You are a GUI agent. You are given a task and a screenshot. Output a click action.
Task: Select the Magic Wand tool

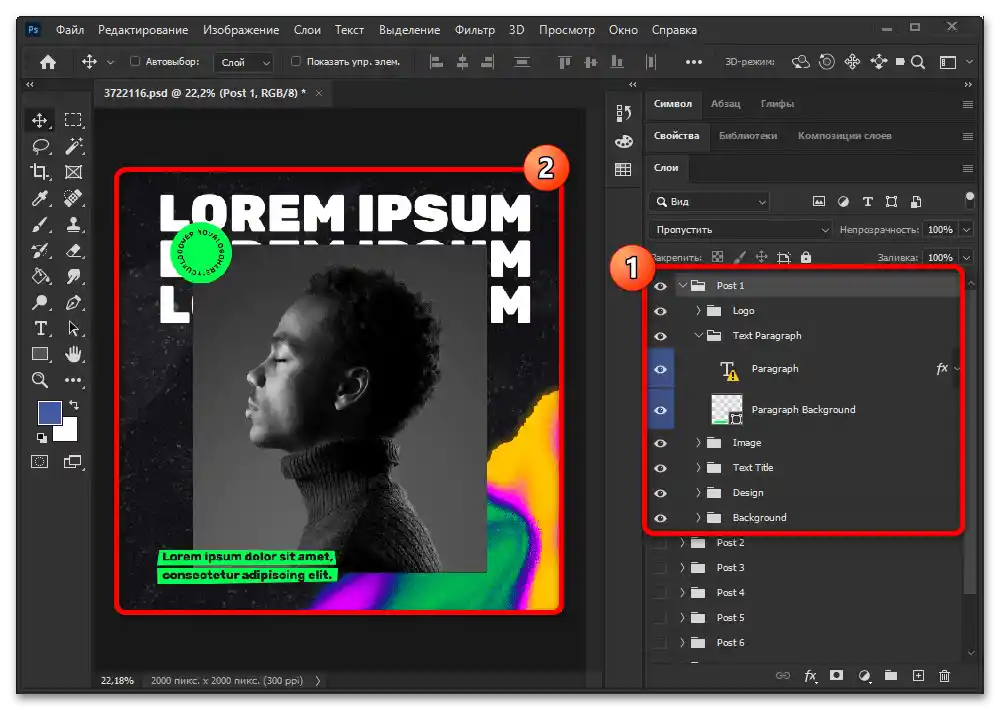pyautogui.click(x=73, y=146)
